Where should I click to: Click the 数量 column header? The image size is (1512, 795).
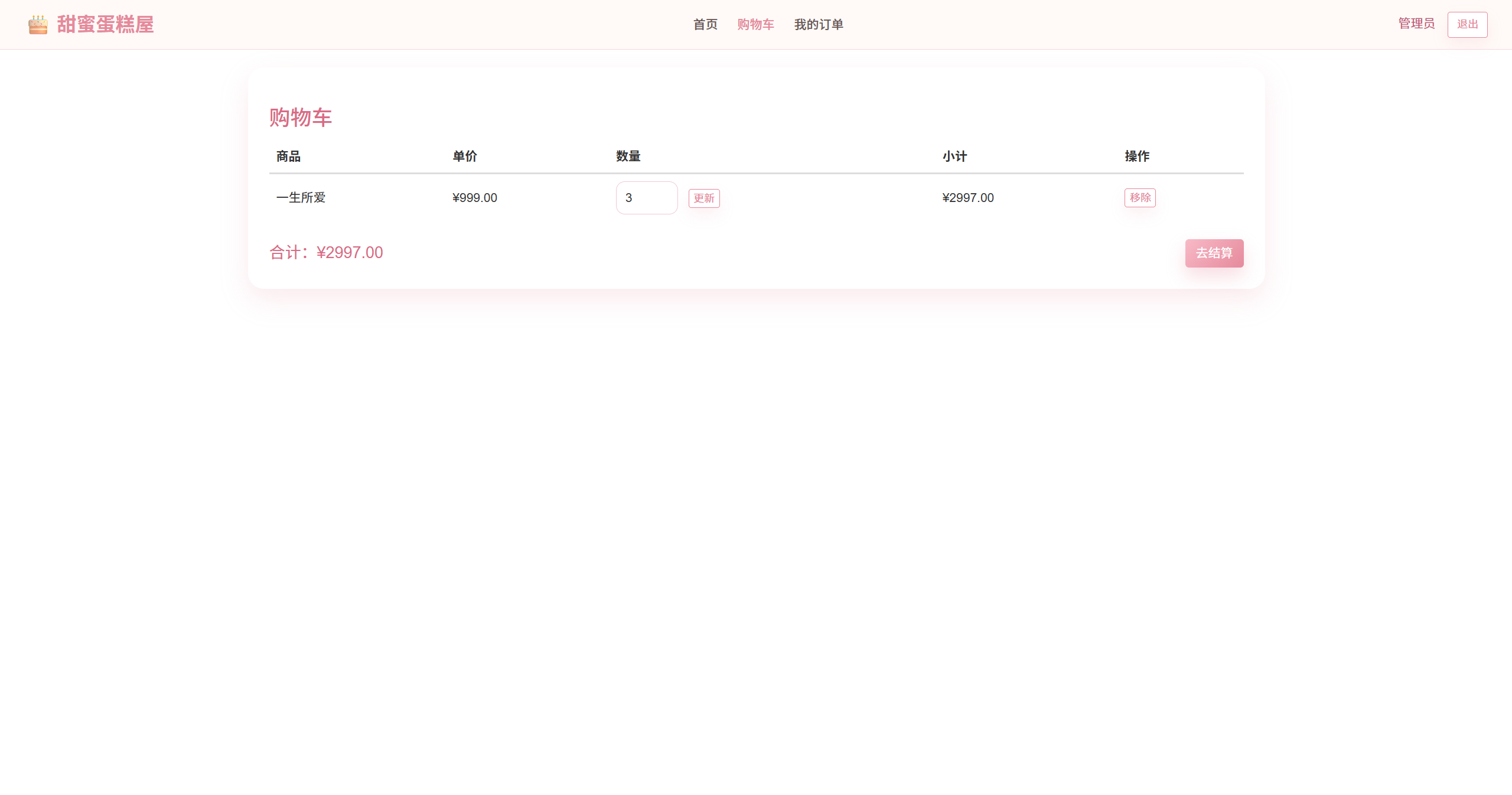click(628, 157)
